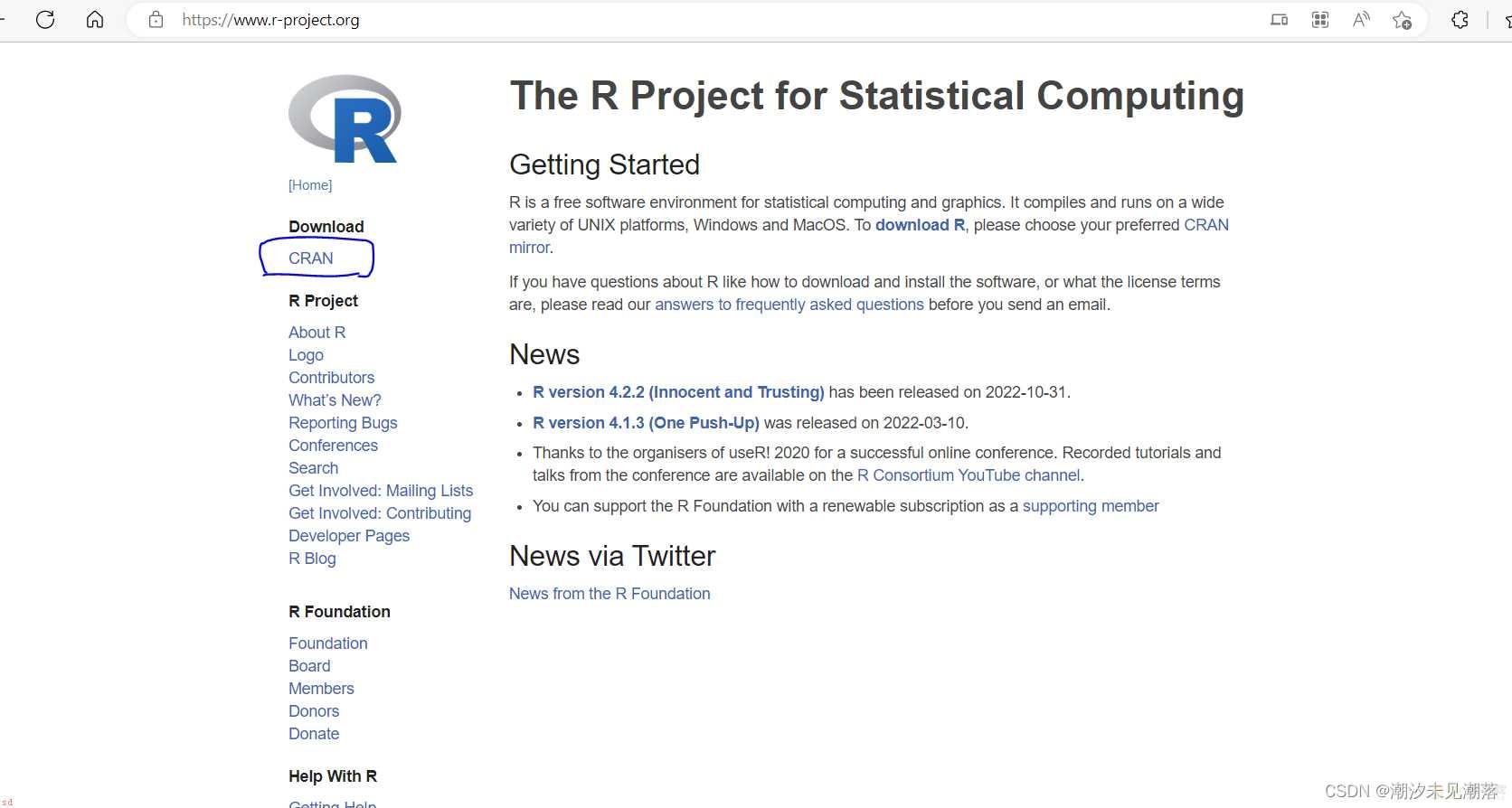Open the apps grid icon in address bar
The image size is (1512, 808).
1320,19
